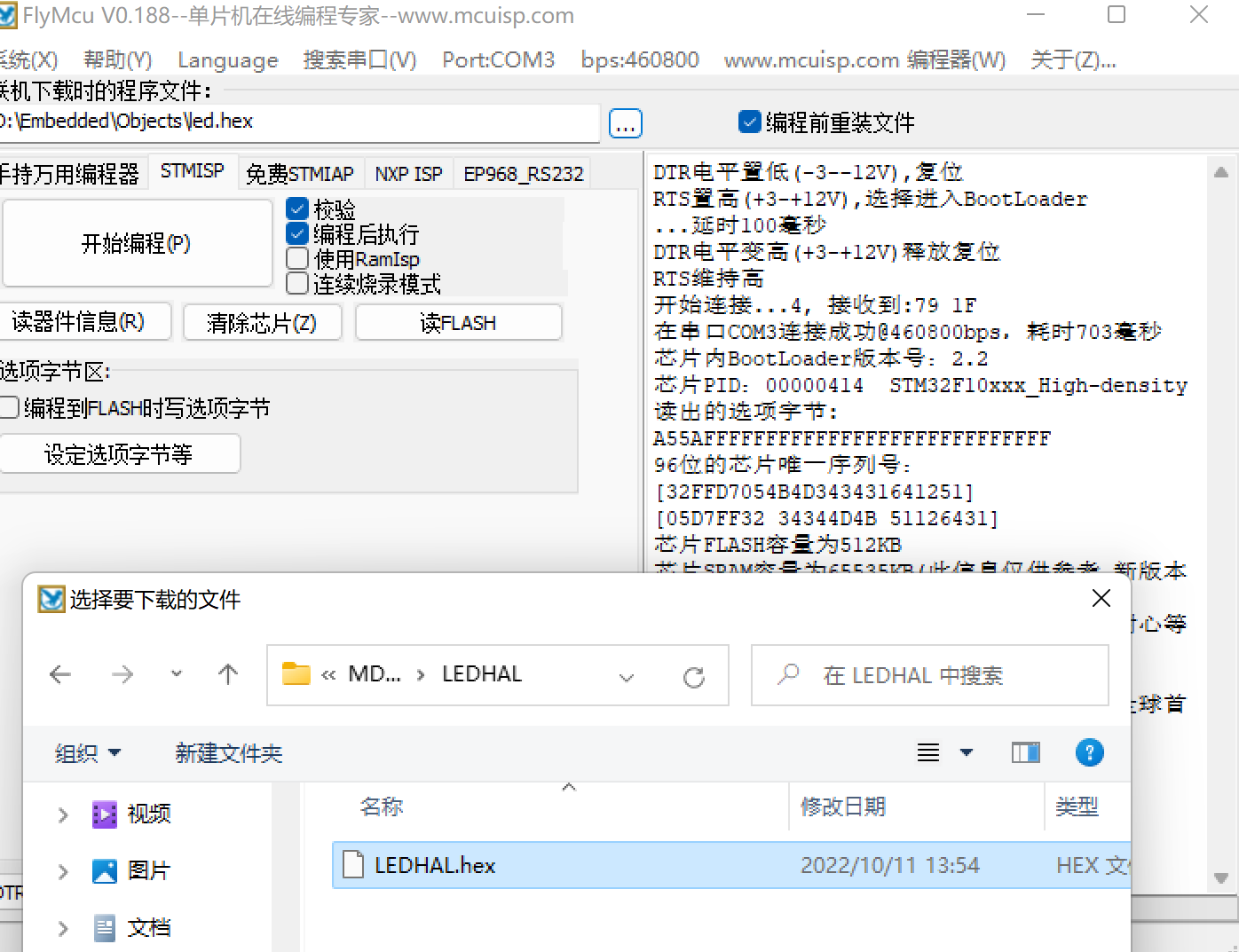Image resolution: width=1239 pixels, height=952 pixels.
Task: Click 清除芯片(Z) button
Action: click(x=262, y=322)
